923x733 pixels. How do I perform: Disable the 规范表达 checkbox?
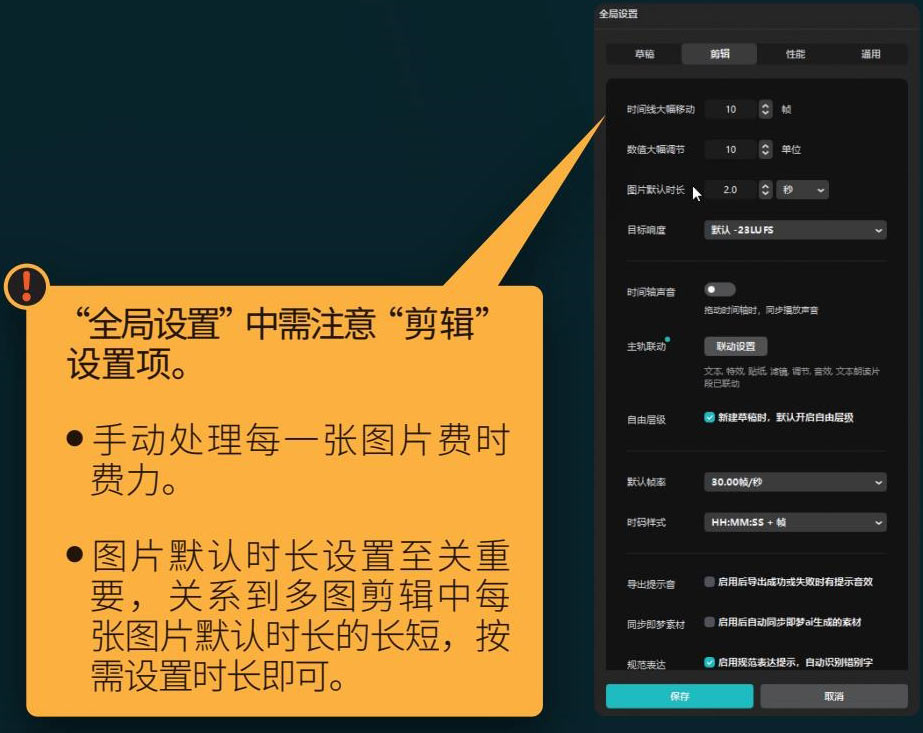709,662
